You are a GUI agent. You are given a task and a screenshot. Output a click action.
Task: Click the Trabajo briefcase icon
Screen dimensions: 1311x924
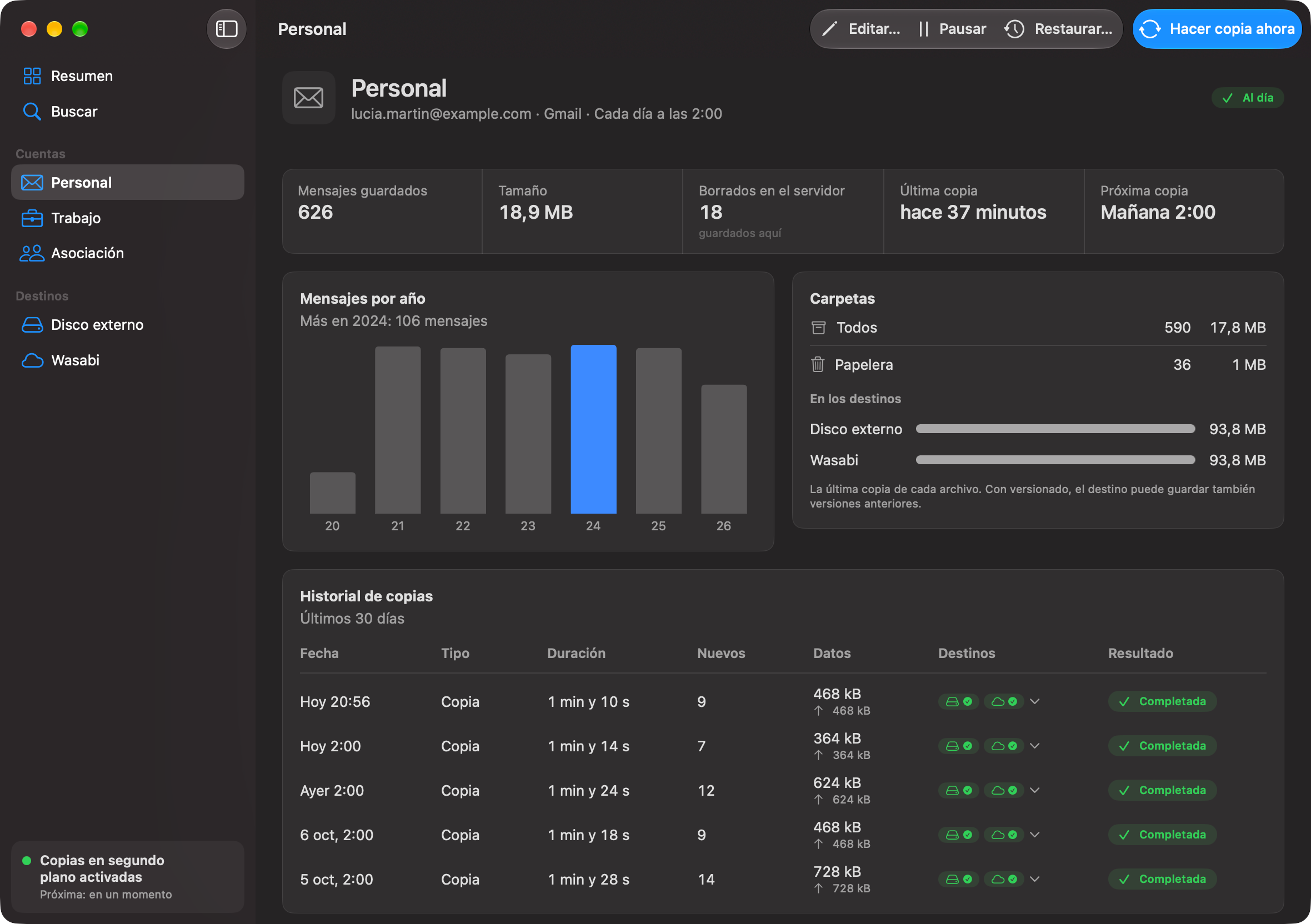click(32, 218)
